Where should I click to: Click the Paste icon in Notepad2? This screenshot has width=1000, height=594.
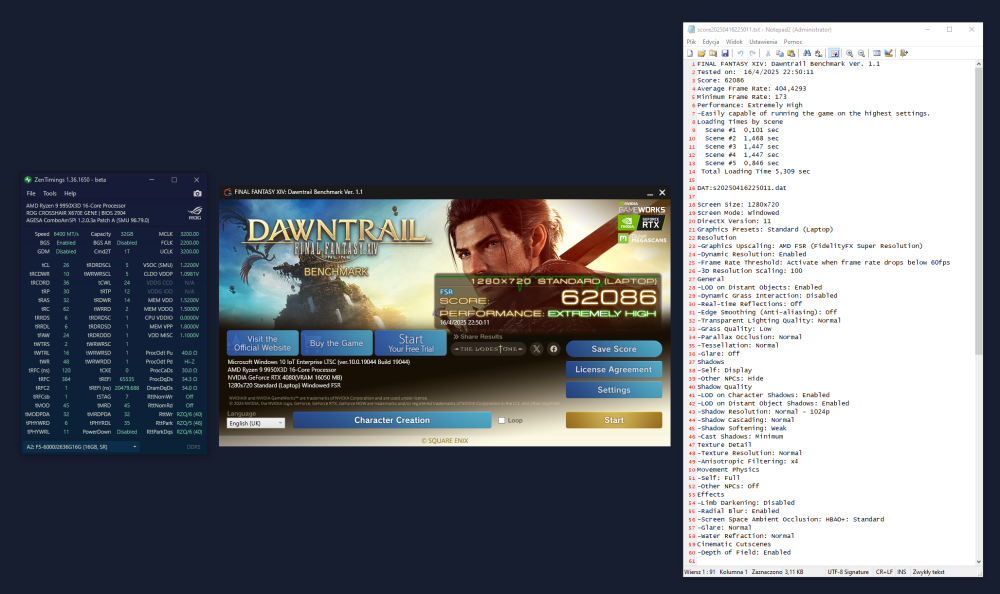coord(790,53)
